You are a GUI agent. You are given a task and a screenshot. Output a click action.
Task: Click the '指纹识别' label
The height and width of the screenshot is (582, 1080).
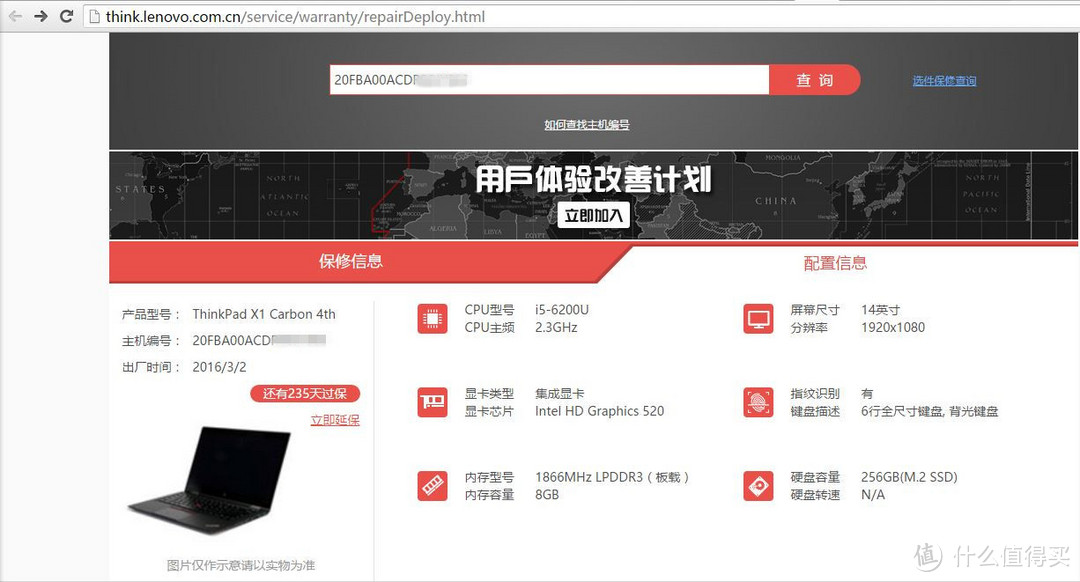click(x=815, y=393)
